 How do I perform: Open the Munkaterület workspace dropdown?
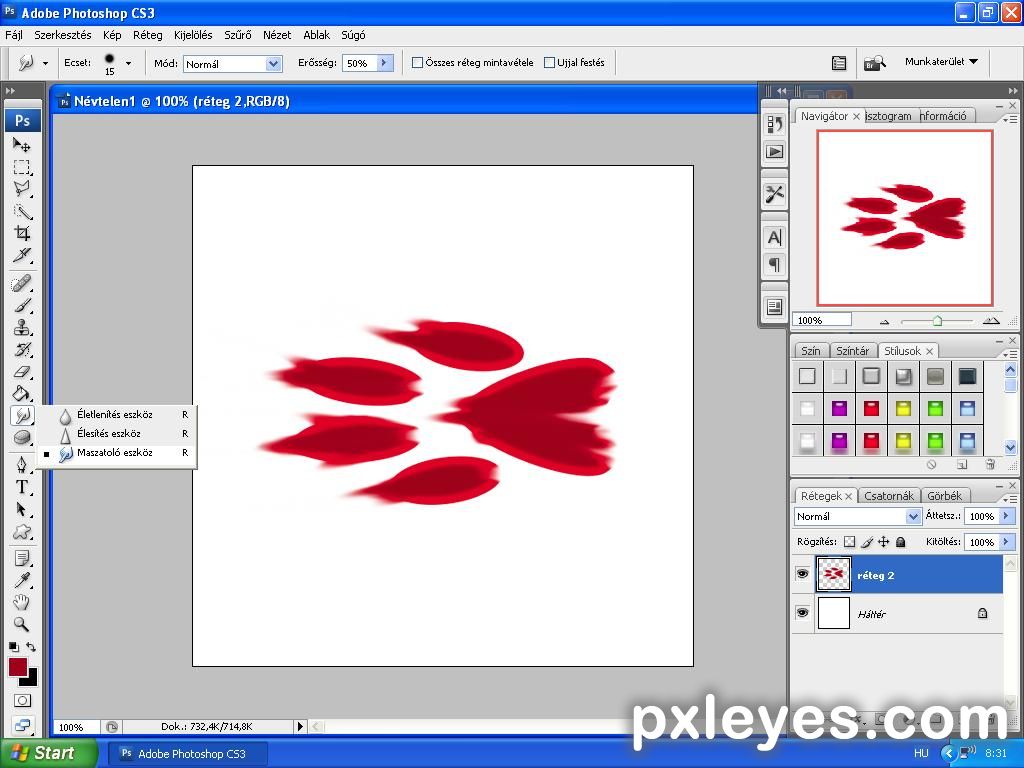point(941,61)
